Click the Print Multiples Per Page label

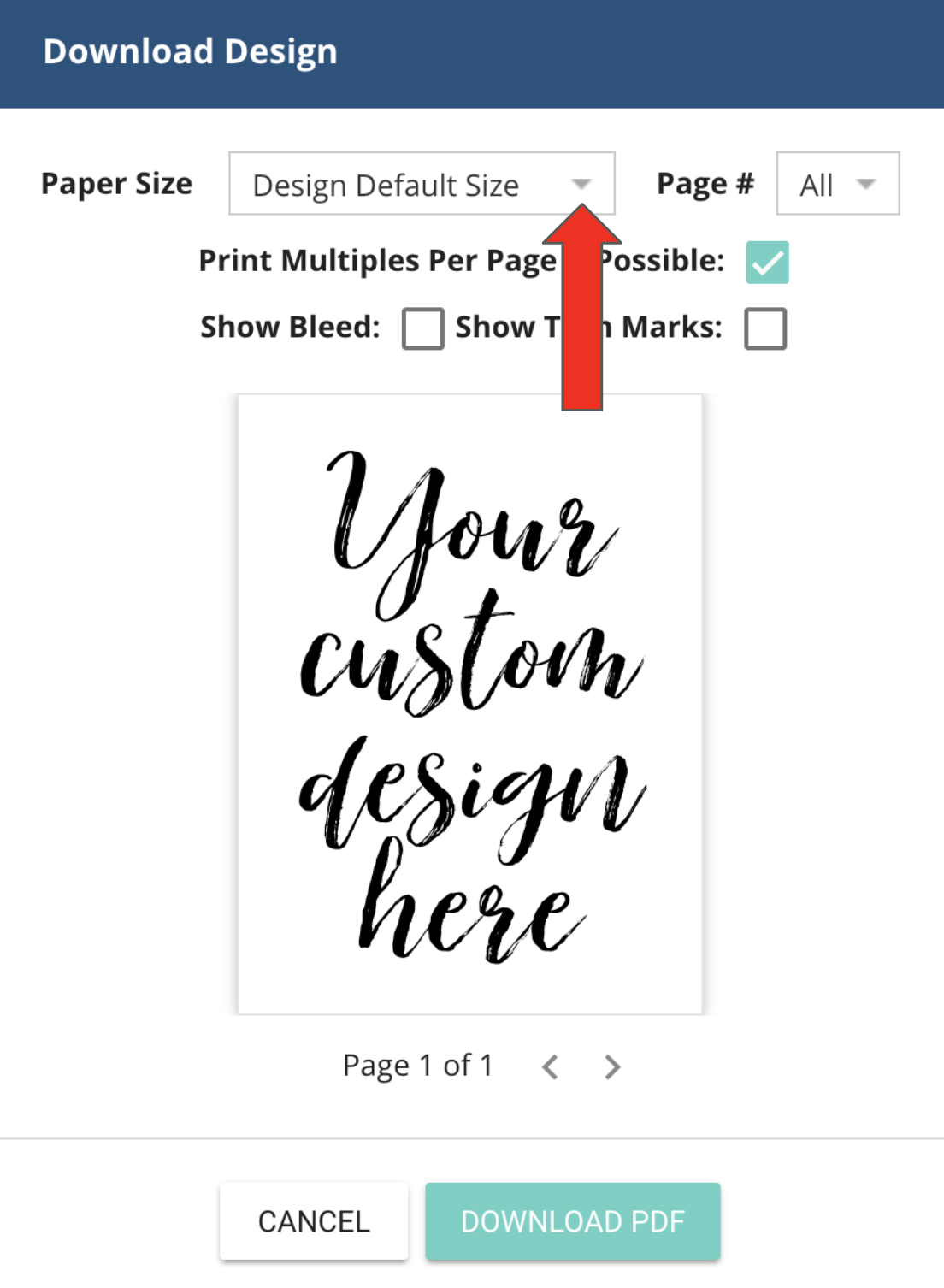point(377,262)
